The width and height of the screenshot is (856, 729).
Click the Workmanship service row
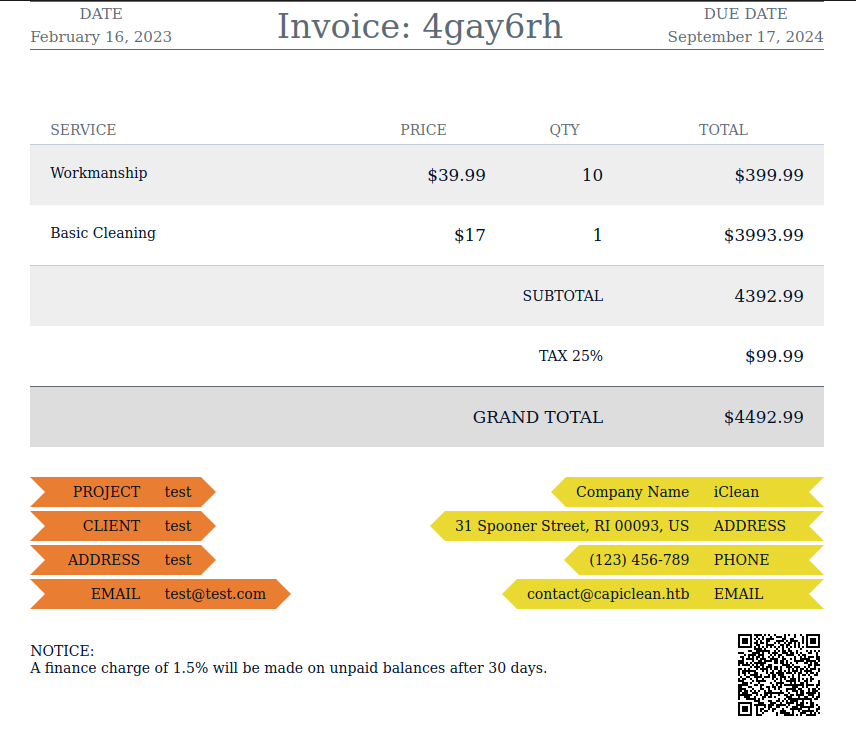[x=99, y=173]
